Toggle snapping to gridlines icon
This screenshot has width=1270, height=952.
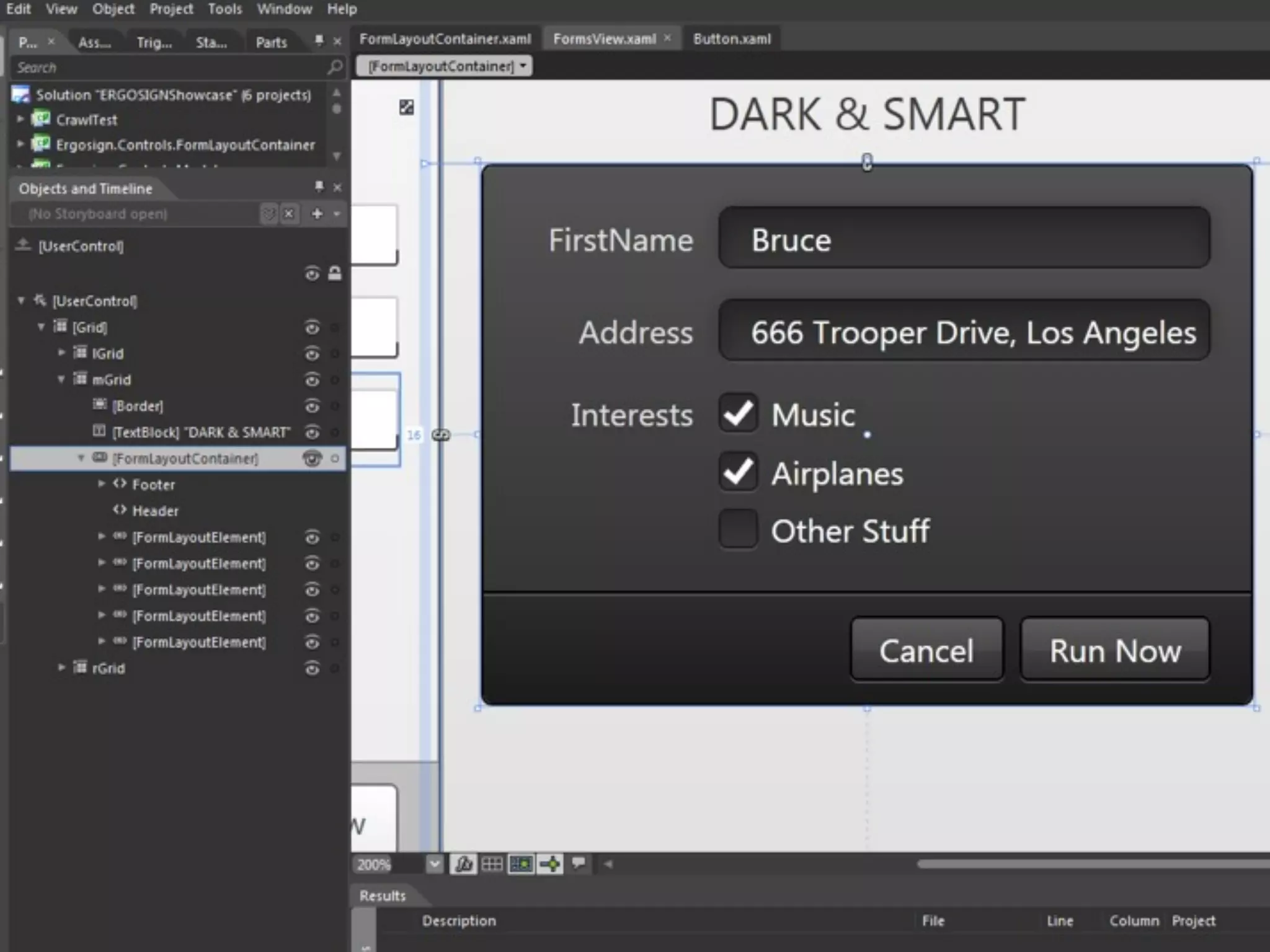coord(521,864)
